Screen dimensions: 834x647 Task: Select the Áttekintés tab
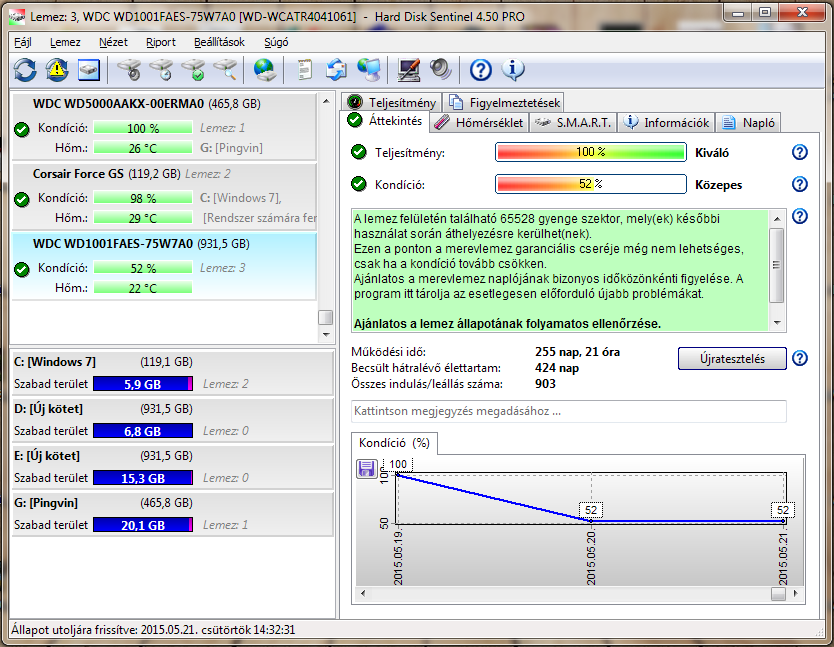[385, 121]
